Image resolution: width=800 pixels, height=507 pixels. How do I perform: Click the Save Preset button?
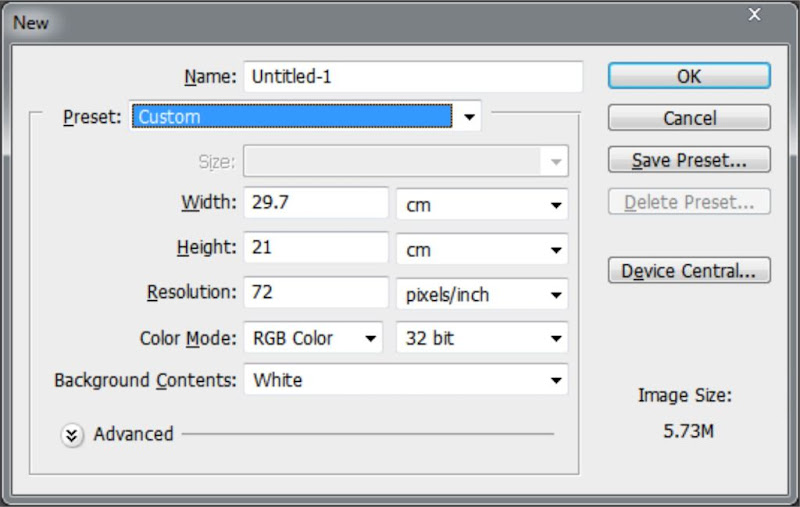689,160
